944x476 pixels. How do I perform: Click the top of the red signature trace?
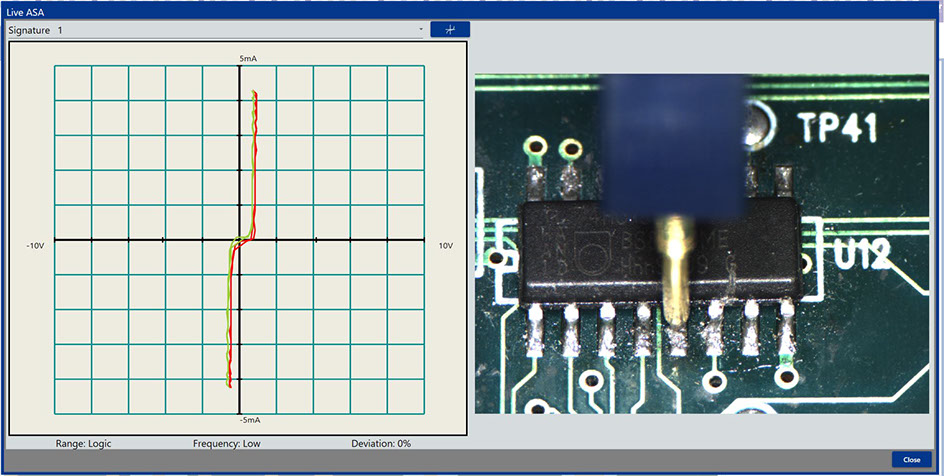[255, 94]
